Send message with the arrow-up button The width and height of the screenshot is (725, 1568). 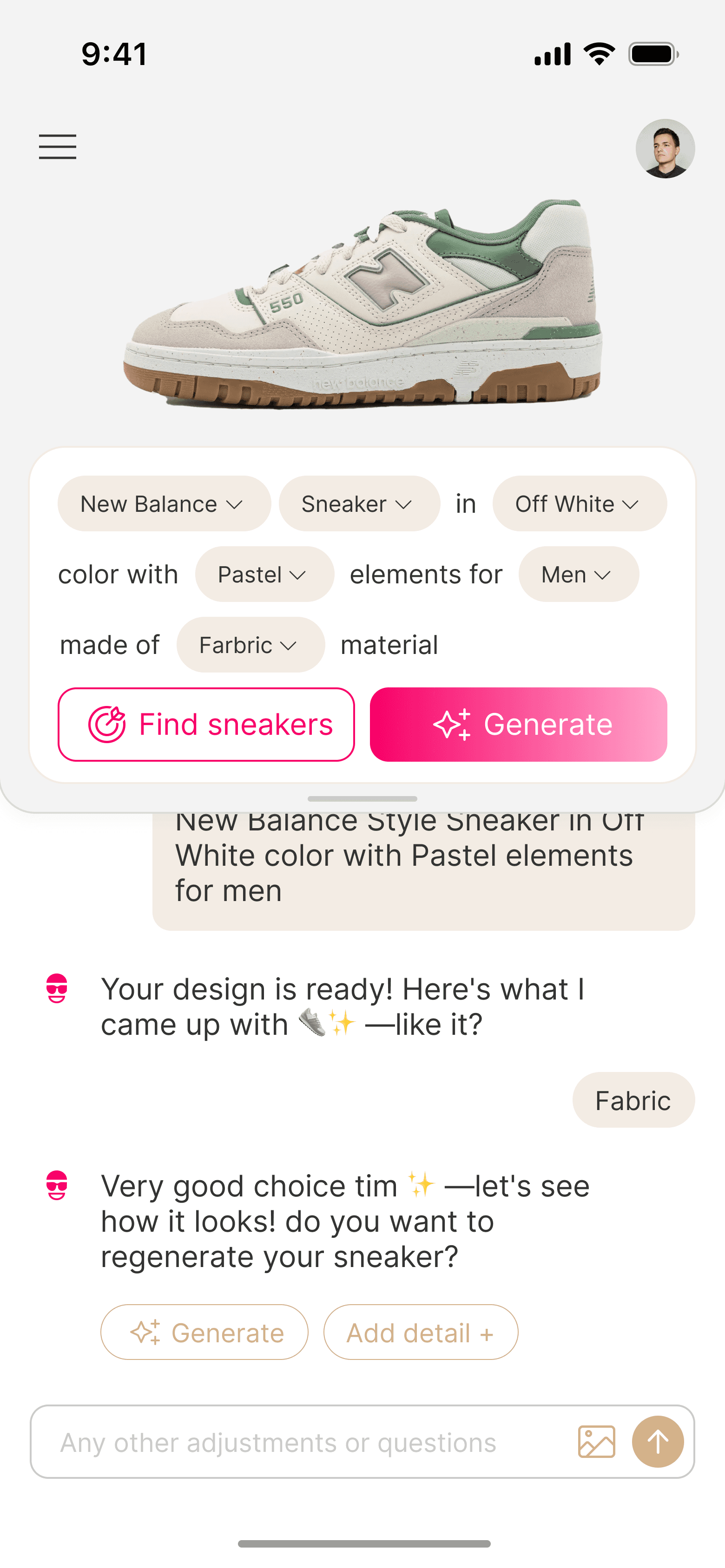[x=658, y=1441]
